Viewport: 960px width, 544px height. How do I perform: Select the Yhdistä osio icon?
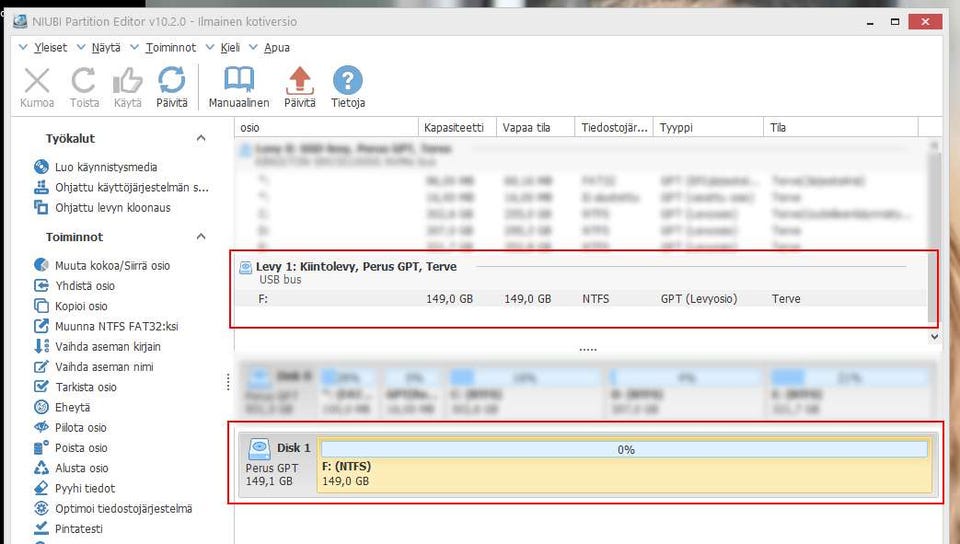[41, 285]
